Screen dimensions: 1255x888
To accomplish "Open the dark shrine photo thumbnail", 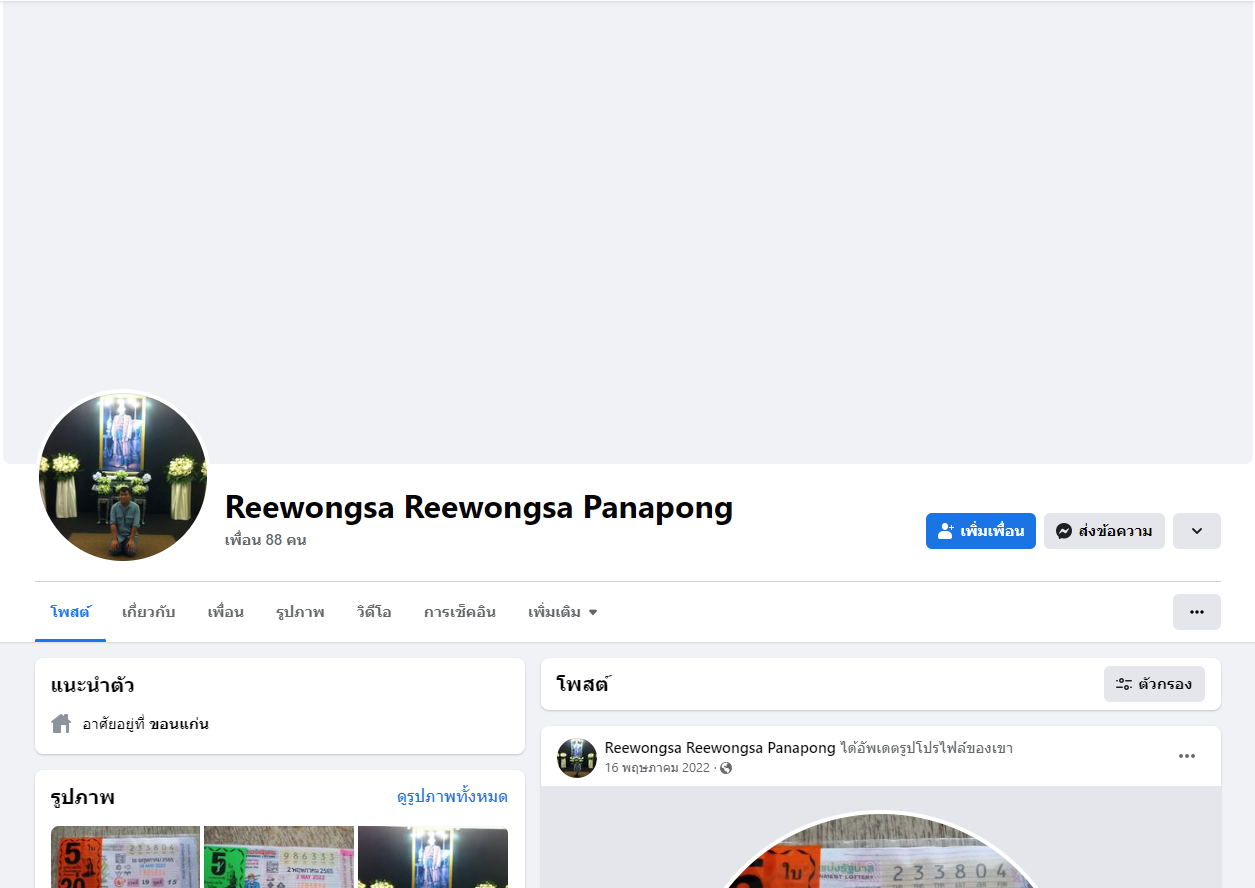I will click(x=433, y=857).
